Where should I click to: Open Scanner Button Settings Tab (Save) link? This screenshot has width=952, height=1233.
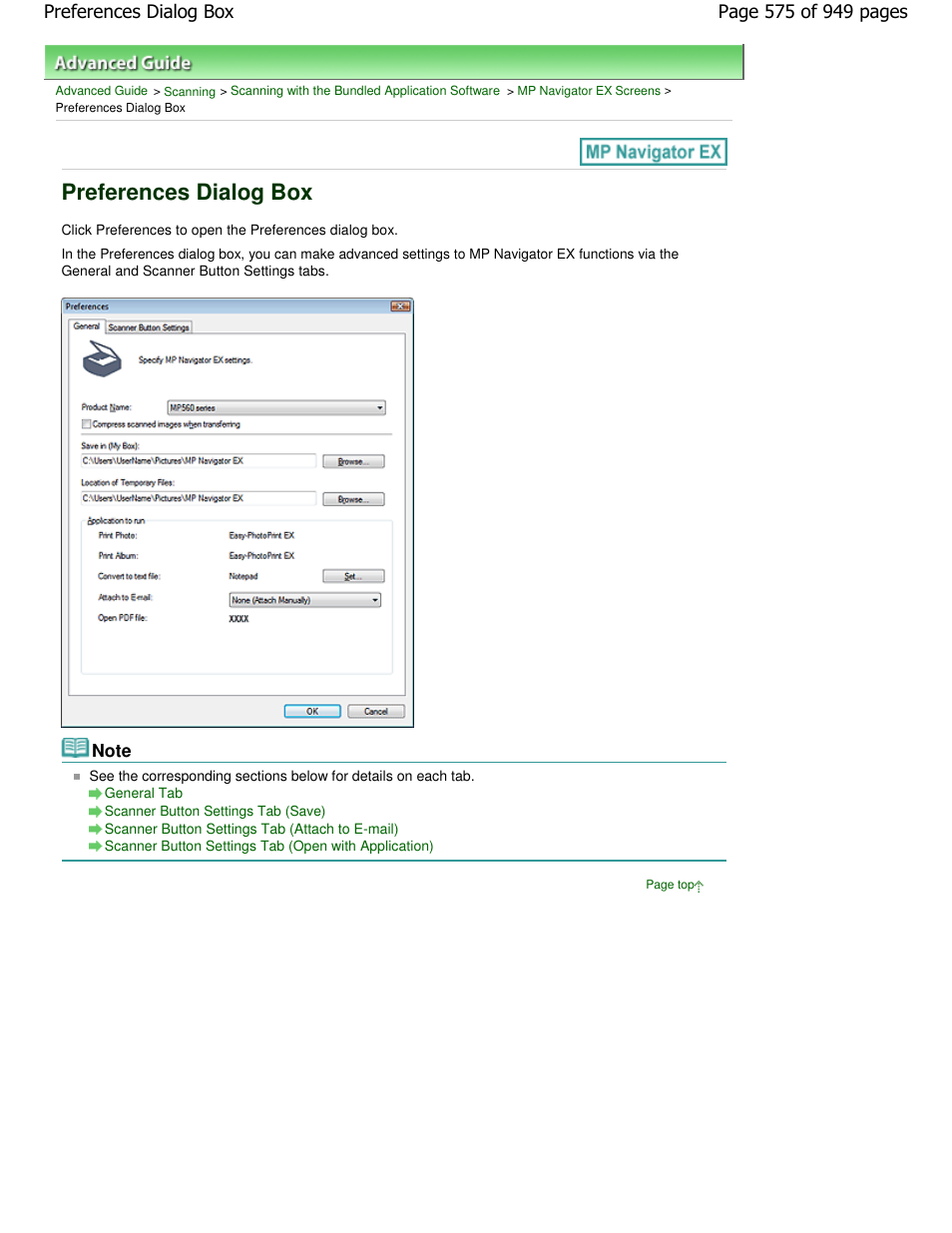(215, 812)
